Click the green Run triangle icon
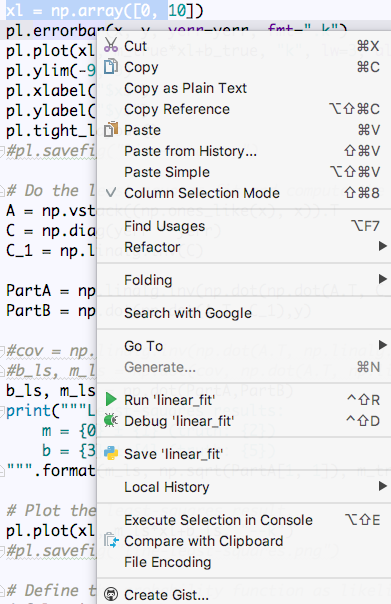 [111, 399]
